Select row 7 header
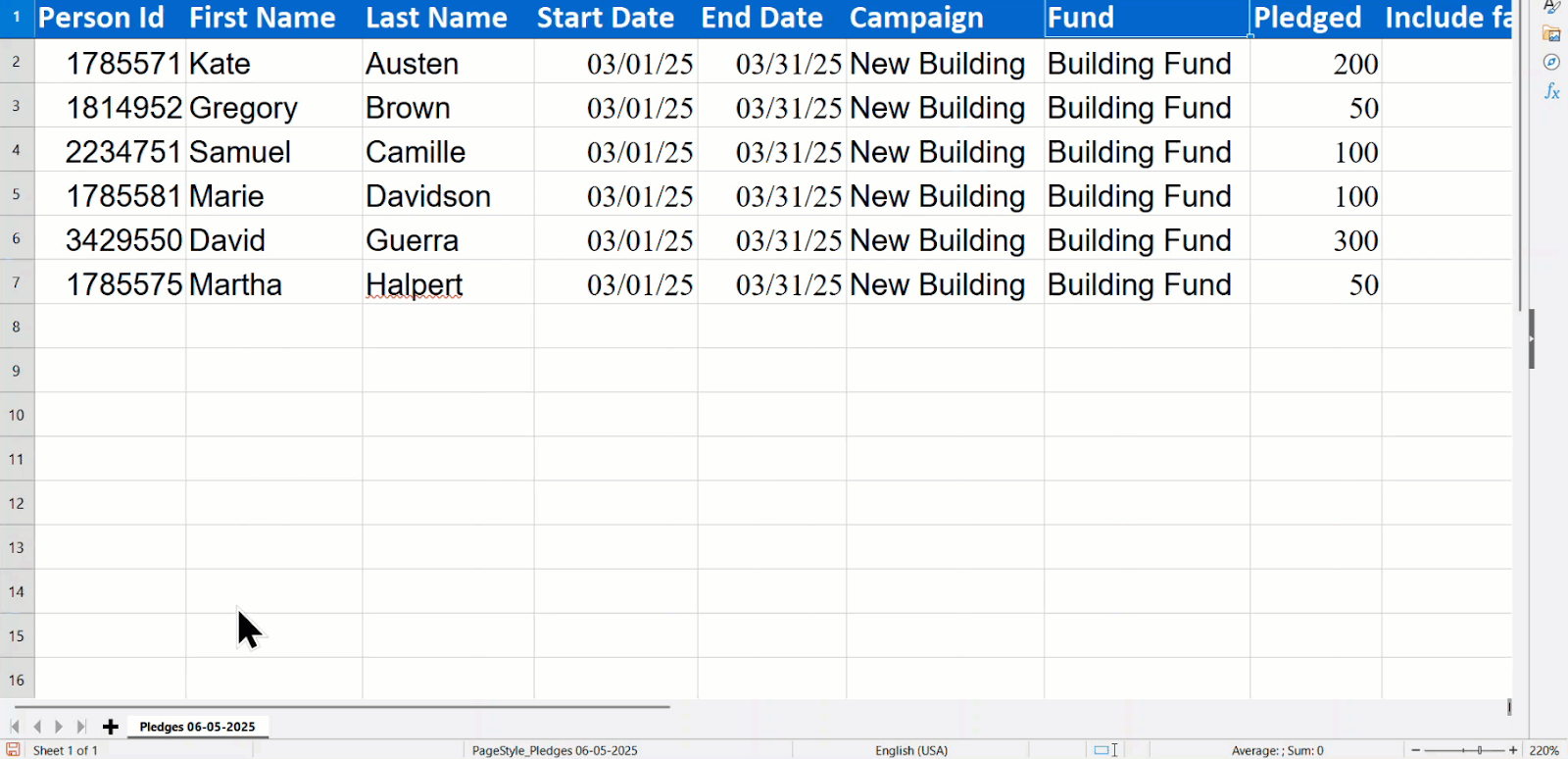 pos(17,282)
